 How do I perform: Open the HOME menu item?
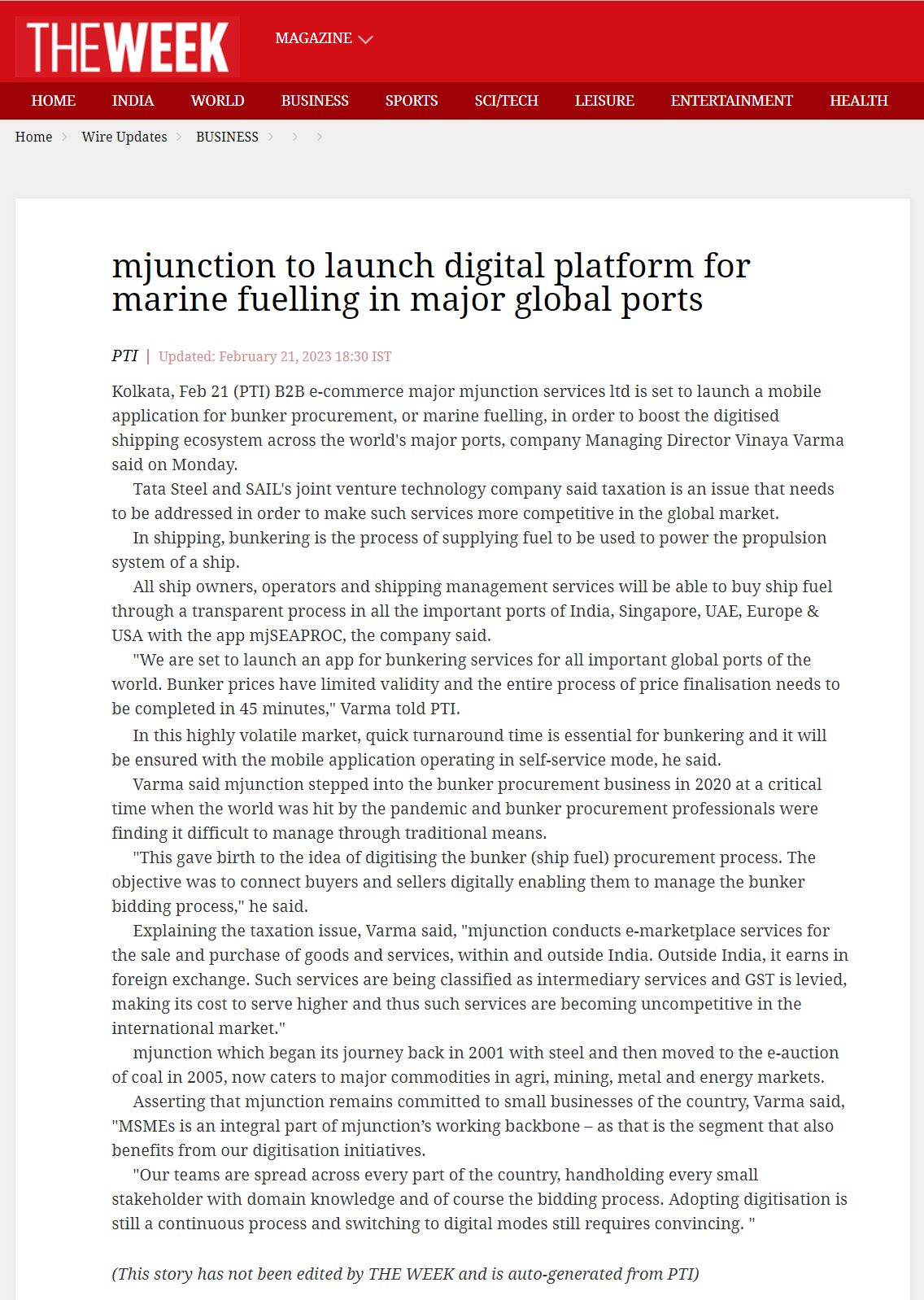coord(53,101)
